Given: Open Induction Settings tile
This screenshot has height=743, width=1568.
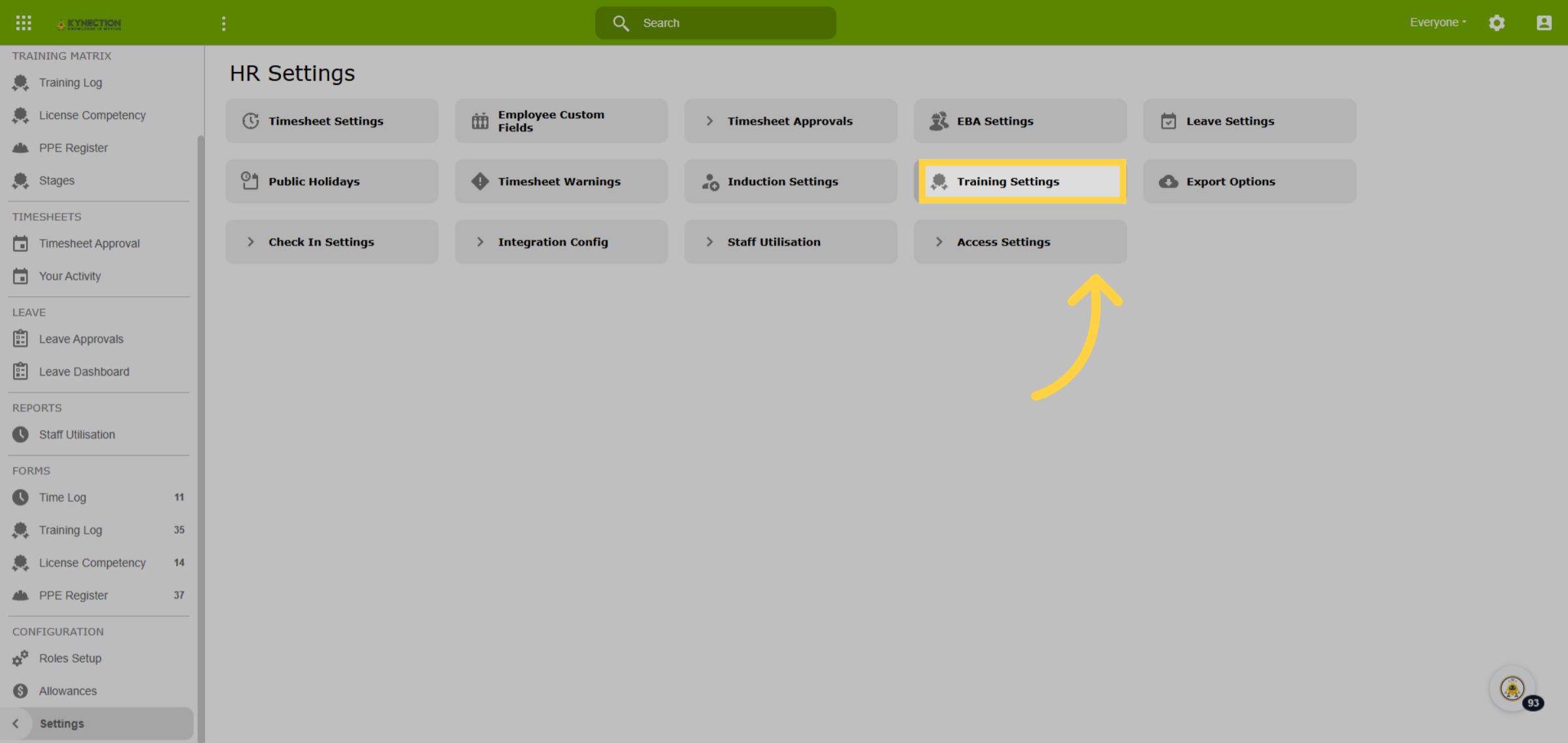Looking at the screenshot, I should [791, 182].
